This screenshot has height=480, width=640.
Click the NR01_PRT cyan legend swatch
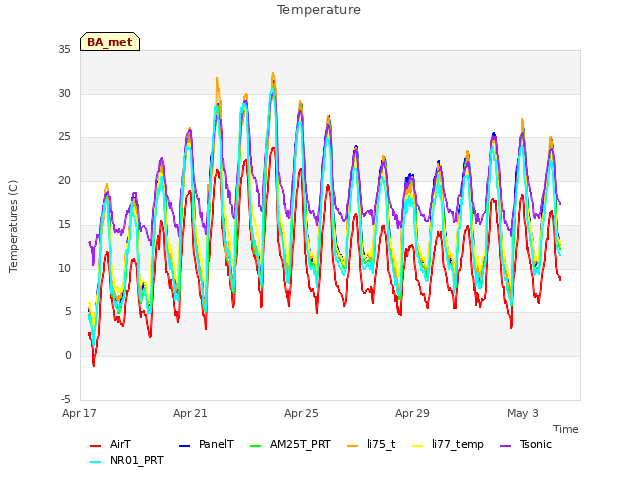pos(95,462)
